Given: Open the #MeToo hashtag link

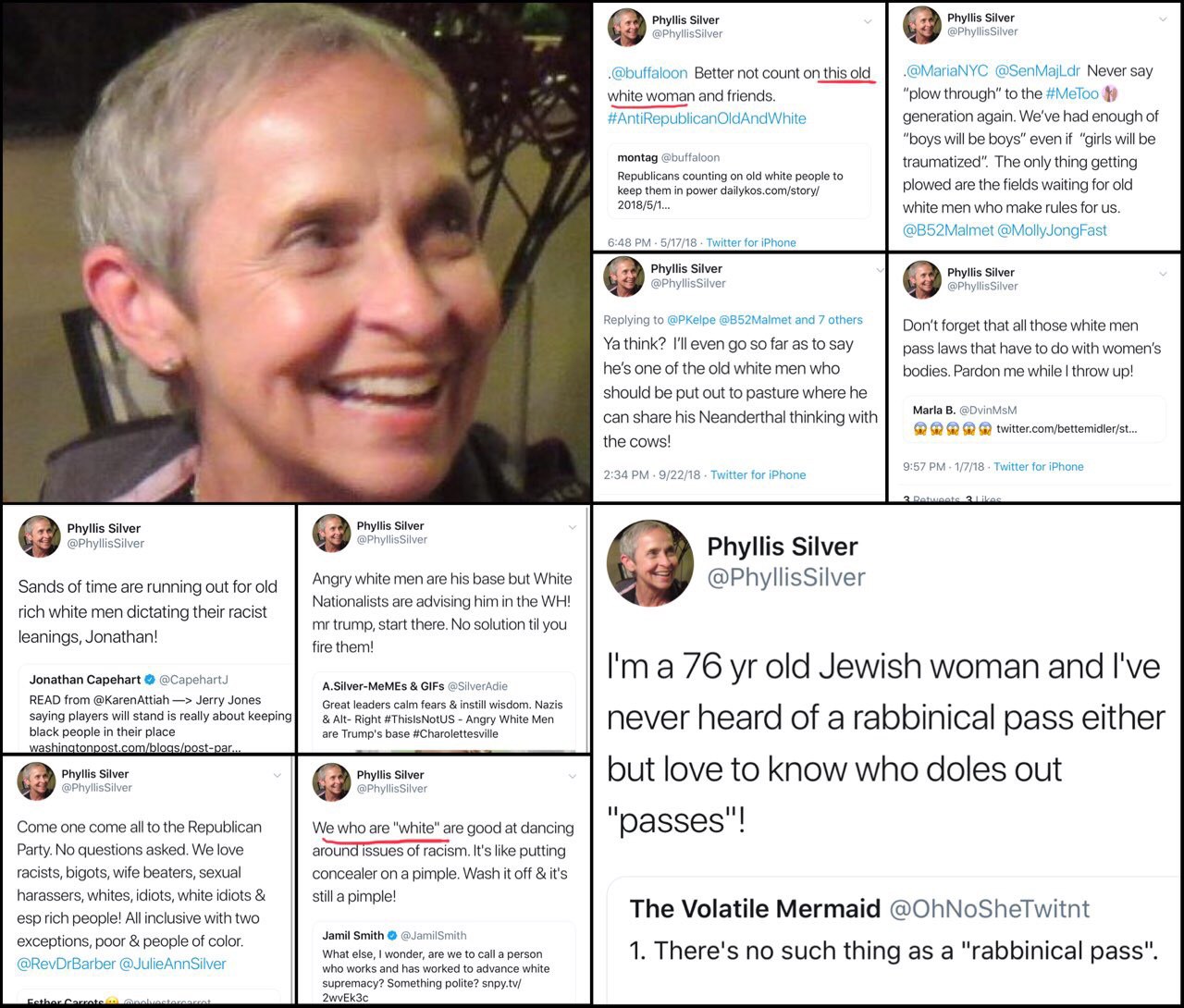Looking at the screenshot, I should 1072,93.
